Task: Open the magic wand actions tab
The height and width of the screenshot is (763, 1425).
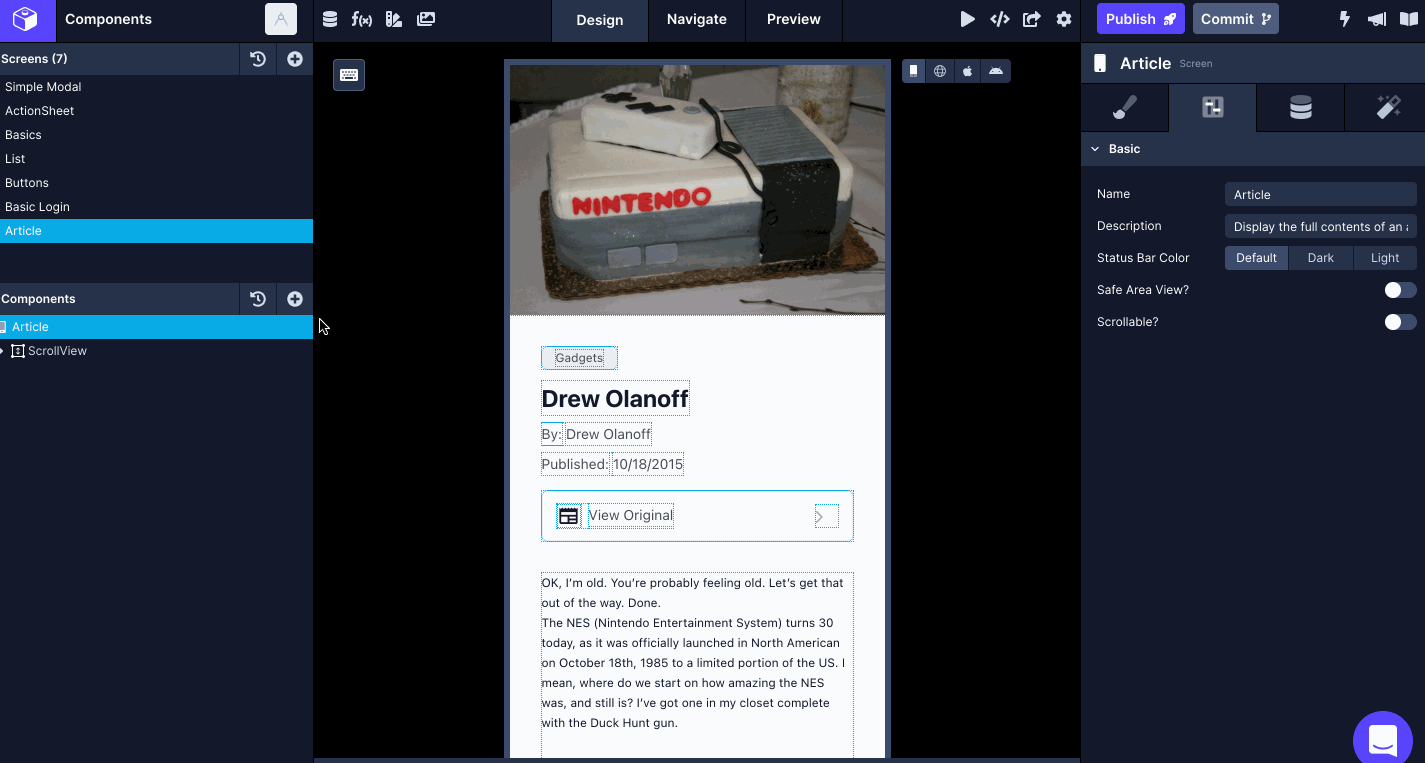Action: [x=1388, y=108]
